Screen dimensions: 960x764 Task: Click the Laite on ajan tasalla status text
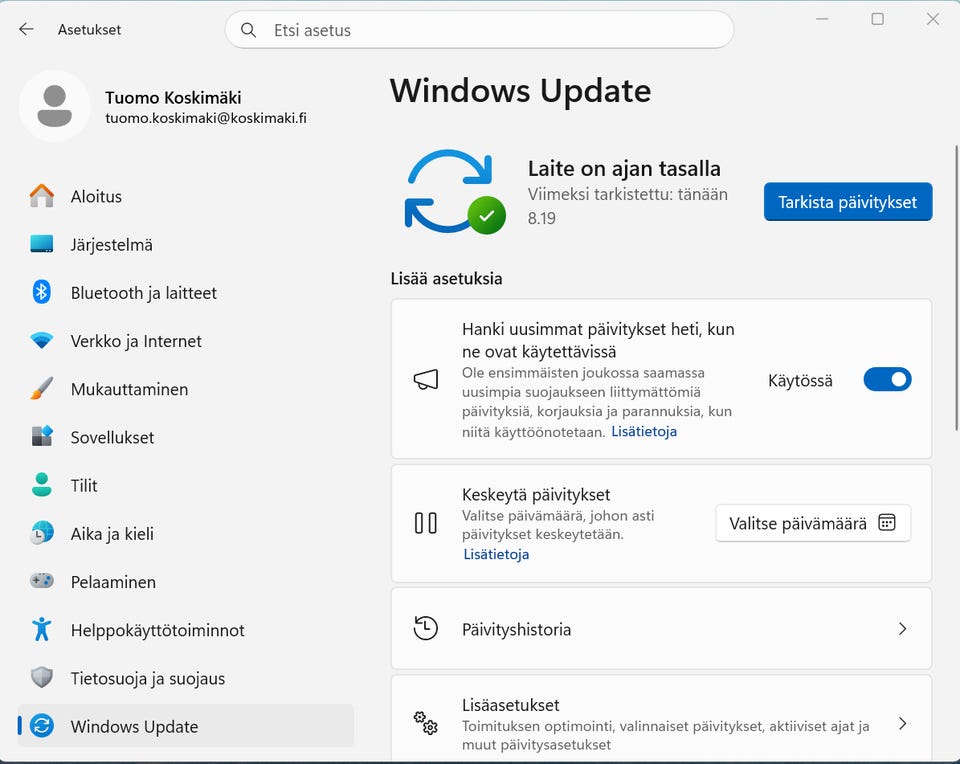[624, 168]
